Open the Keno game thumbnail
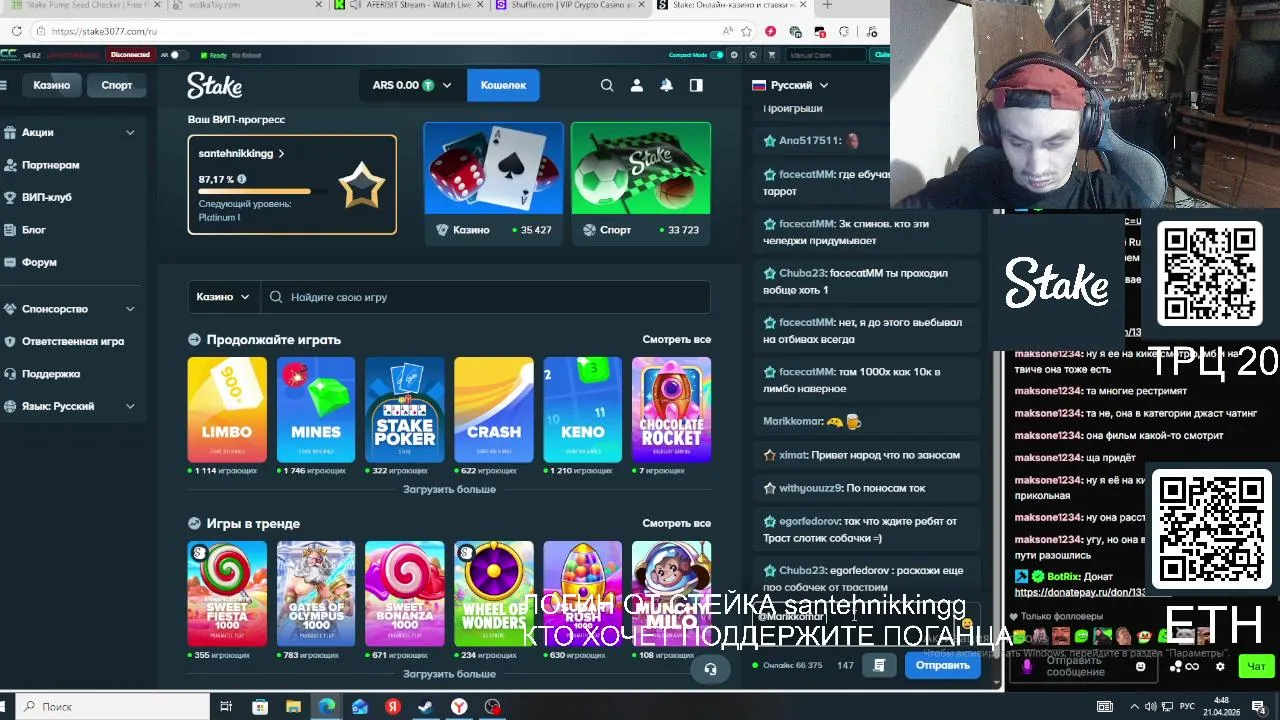 tap(583, 410)
